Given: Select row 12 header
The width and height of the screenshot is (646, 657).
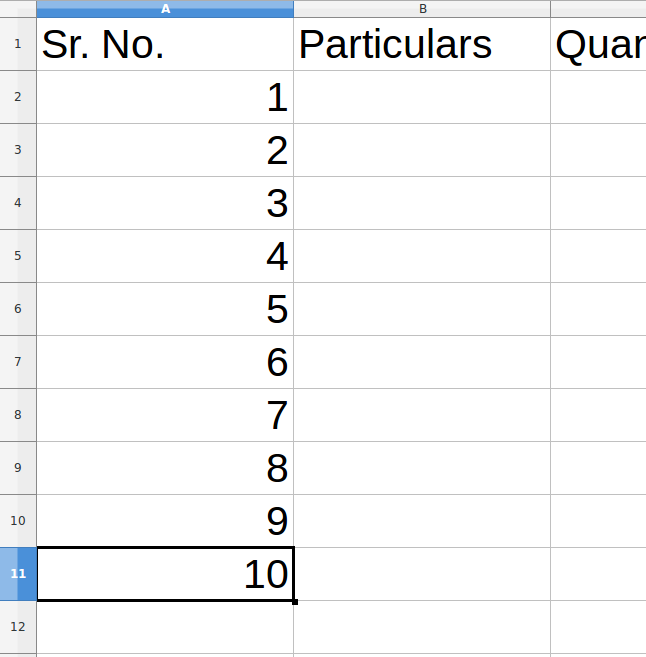Looking at the screenshot, I should click(x=17, y=627).
